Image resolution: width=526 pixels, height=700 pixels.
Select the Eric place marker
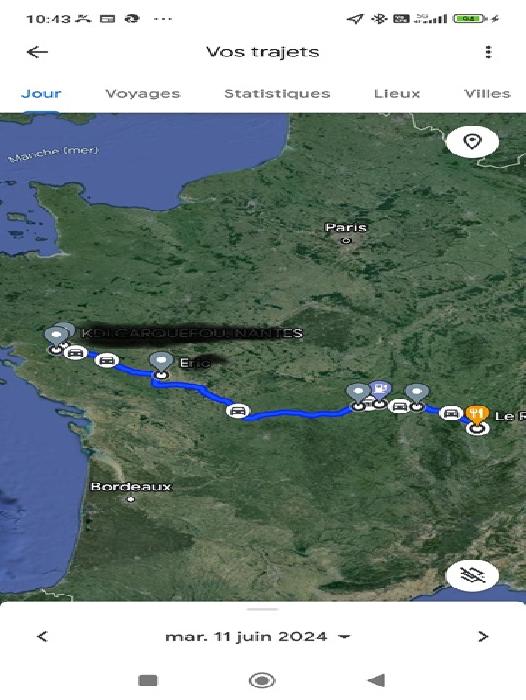click(x=161, y=361)
